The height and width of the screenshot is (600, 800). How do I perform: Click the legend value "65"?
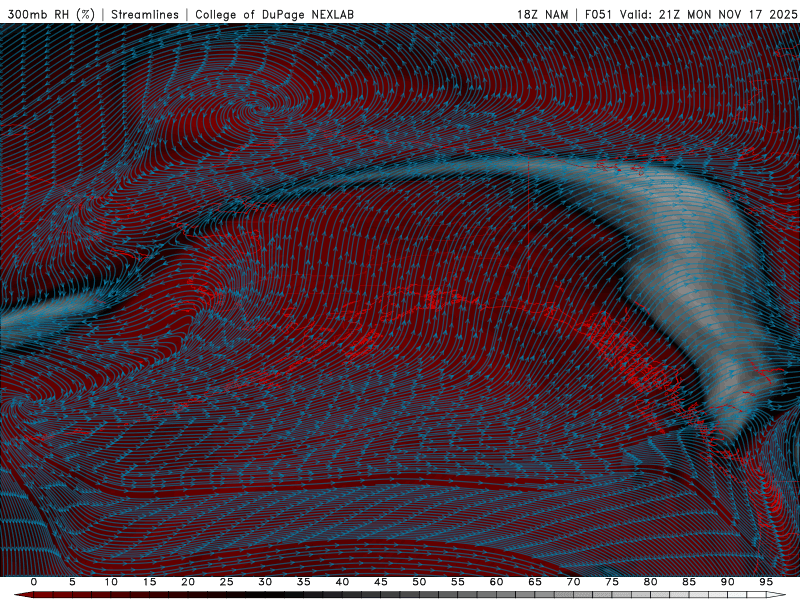(x=535, y=582)
